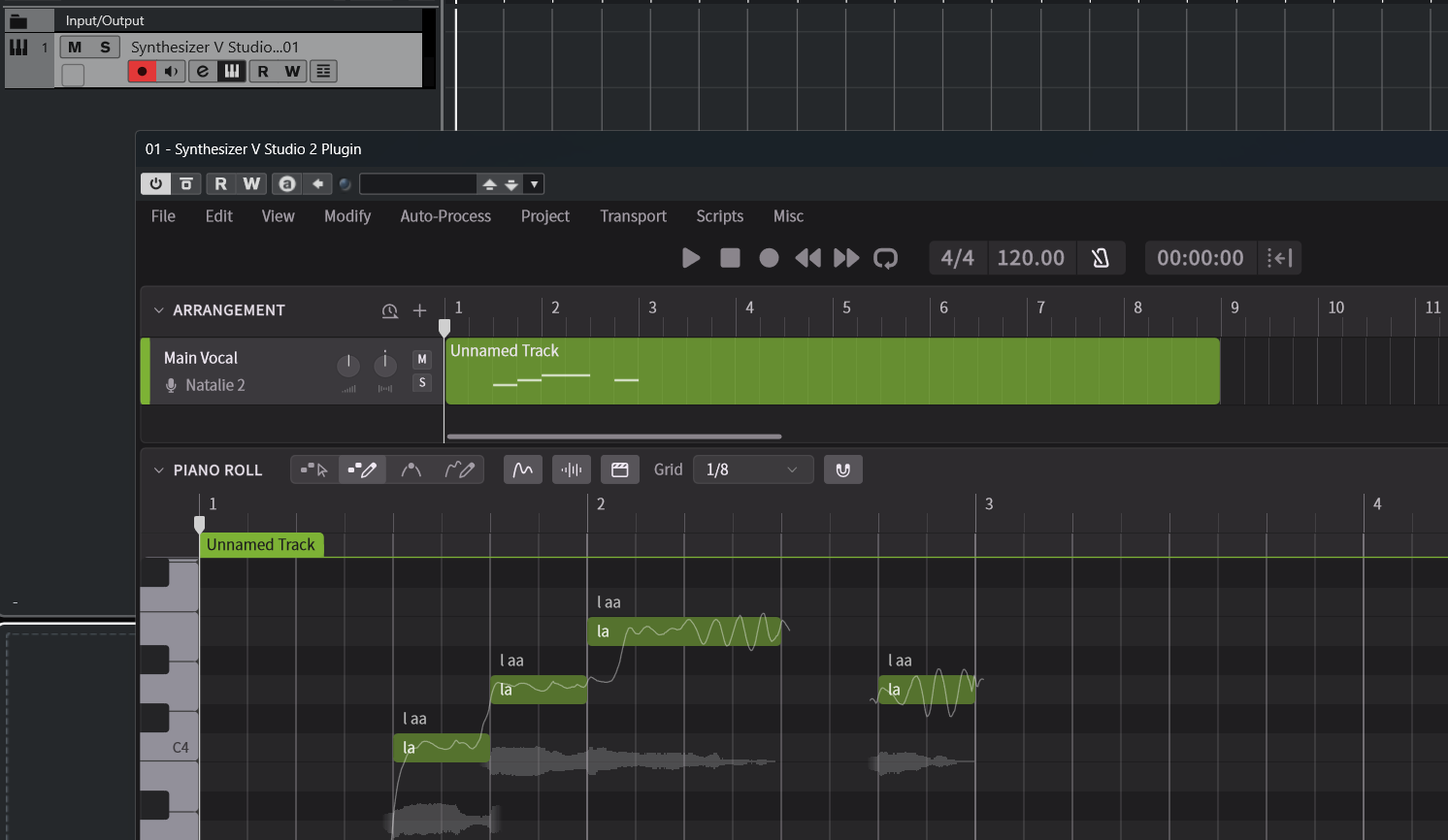This screenshot has width=1448, height=840.
Task: Solo the Synthesizer V Studio instrument track
Action: (x=105, y=47)
